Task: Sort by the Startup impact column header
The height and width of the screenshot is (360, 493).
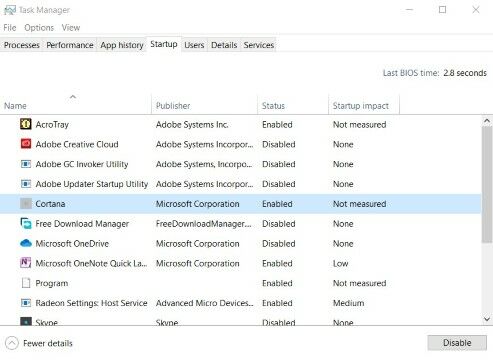Action: 364,106
